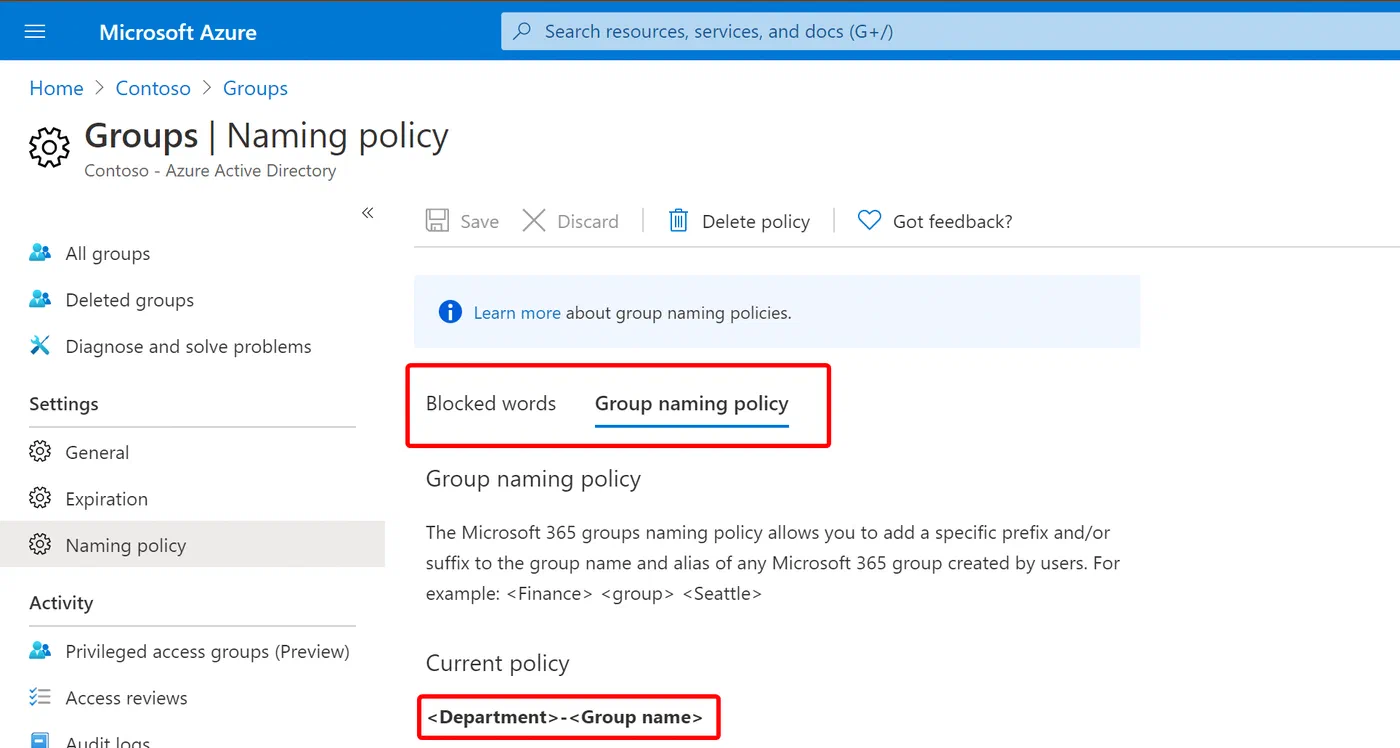Click the General gear icon
The height and width of the screenshot is (748, 1400).
[x=40, y=451]
